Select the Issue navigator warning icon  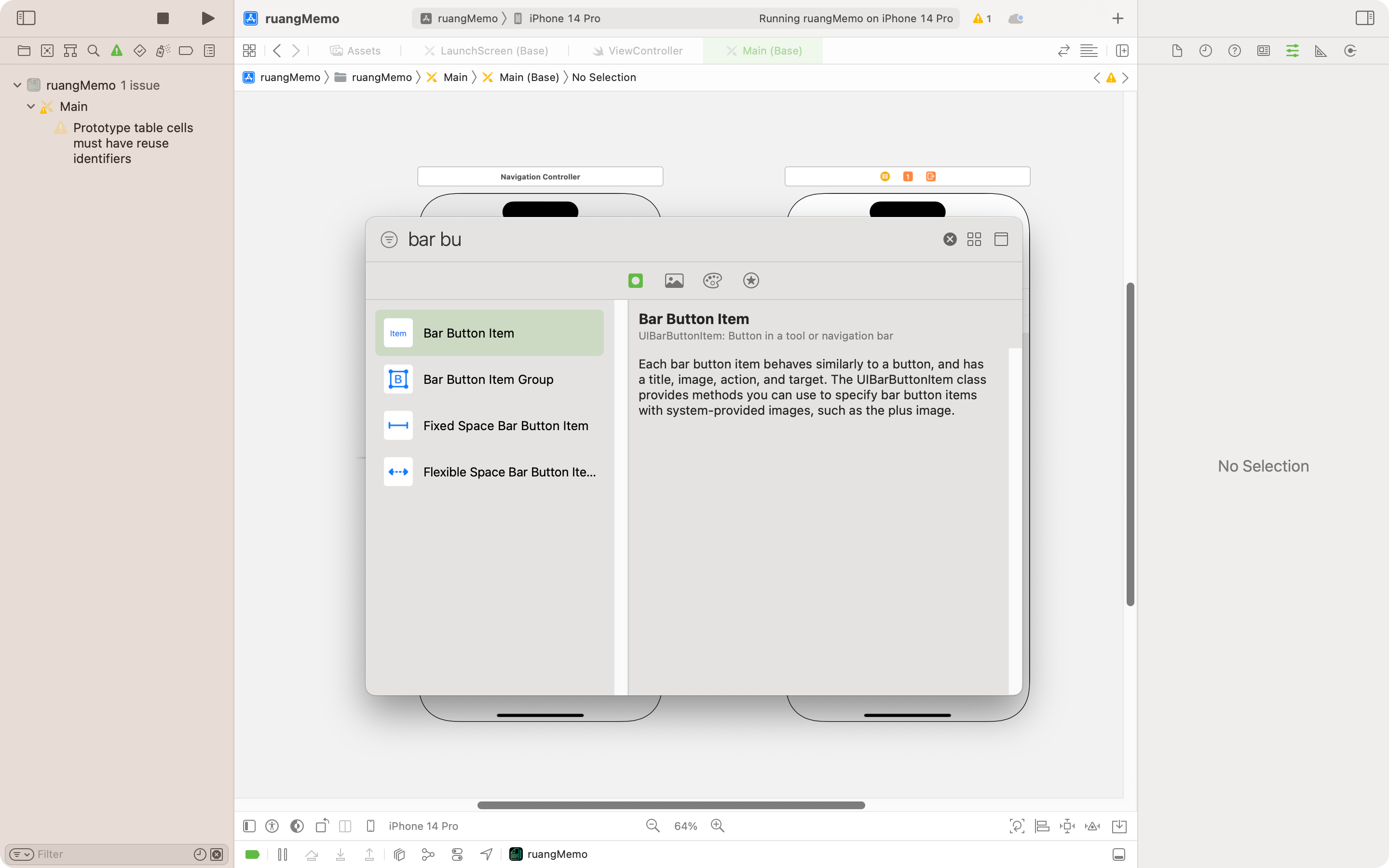[x=117, y=51]
